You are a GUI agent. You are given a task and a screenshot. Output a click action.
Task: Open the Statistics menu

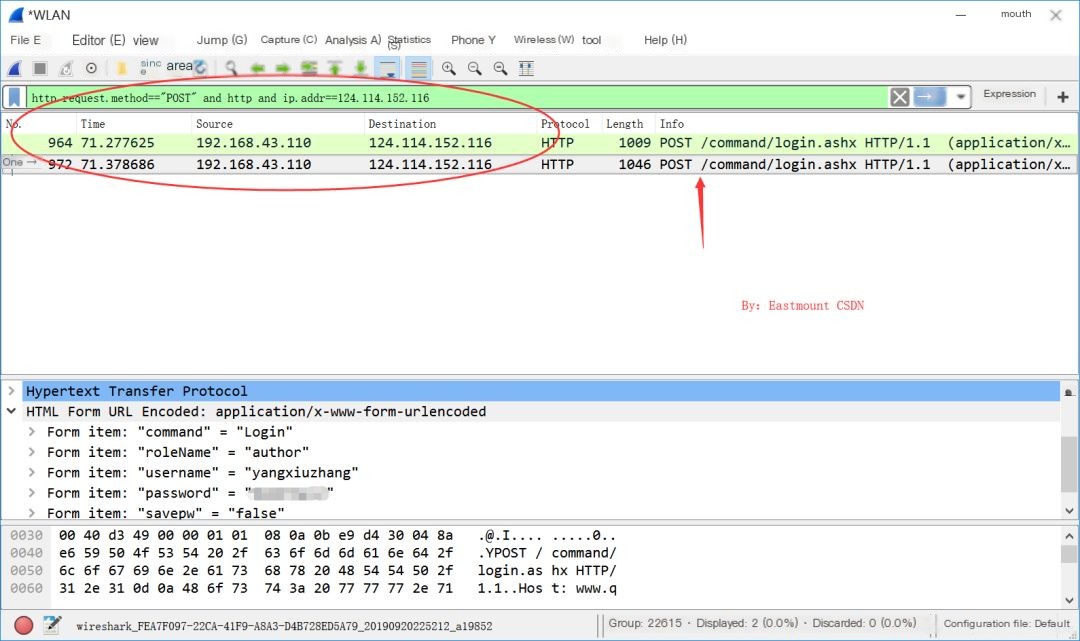[x=408, y=40]
